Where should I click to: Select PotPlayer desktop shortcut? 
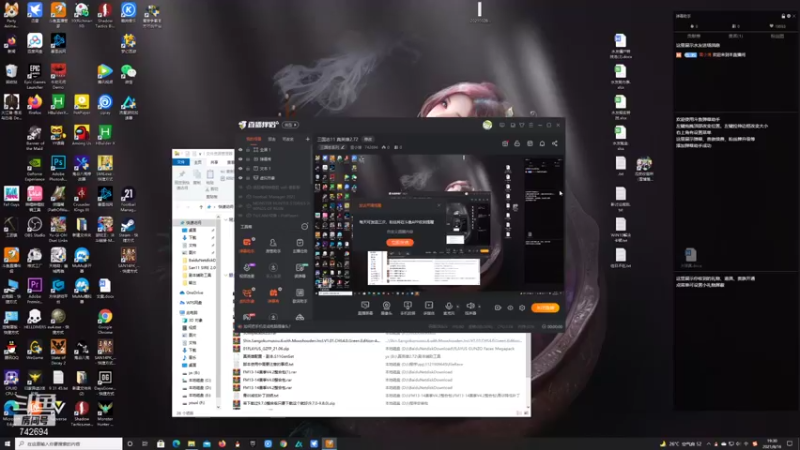(82, 105)
